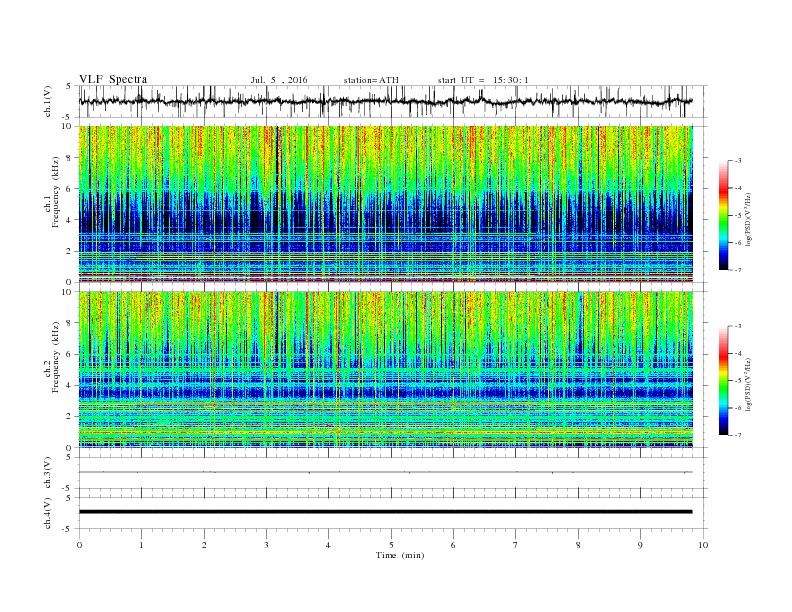Click the ch.2 spectrogram '8' kHz tick label

70,323
